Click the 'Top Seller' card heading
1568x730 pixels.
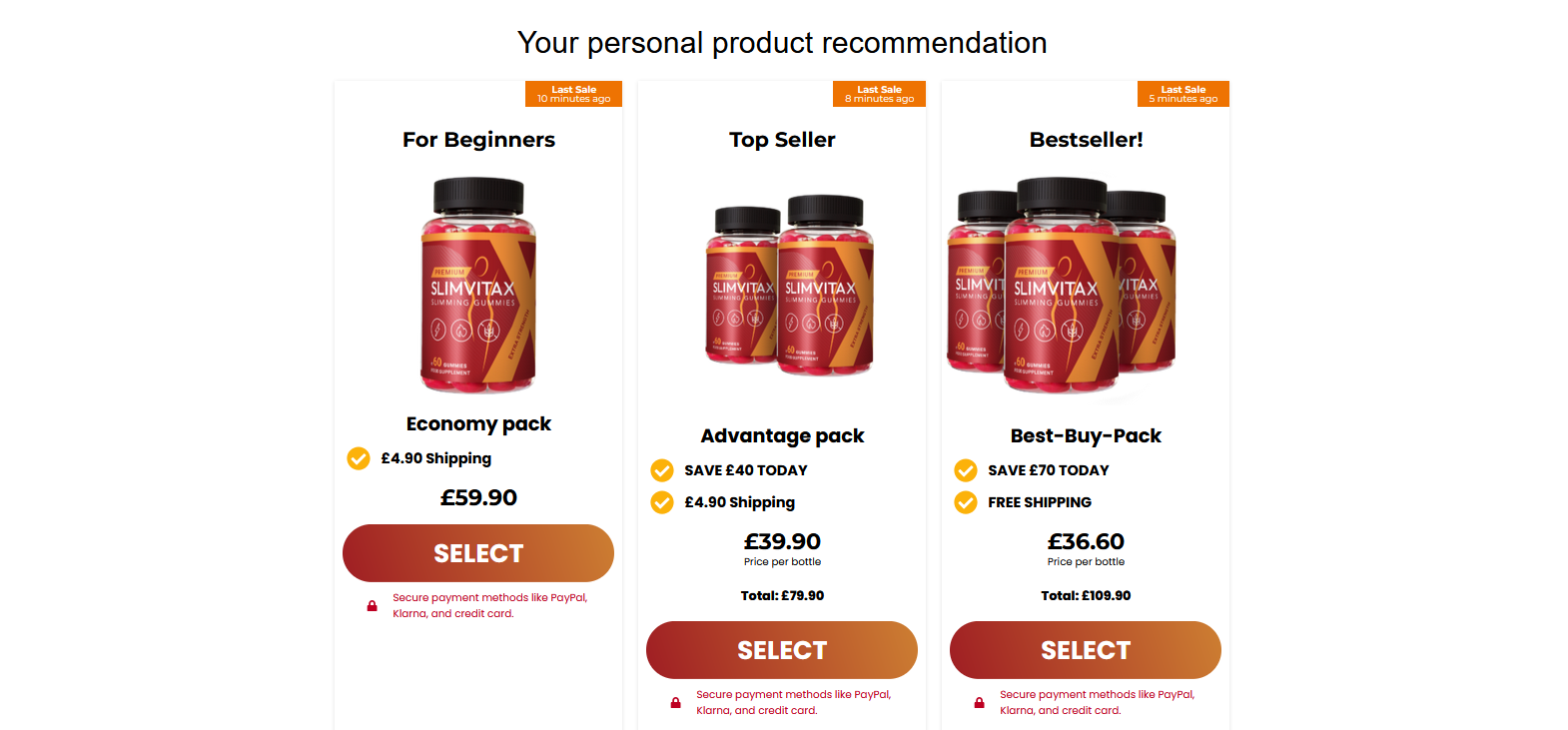782,140
